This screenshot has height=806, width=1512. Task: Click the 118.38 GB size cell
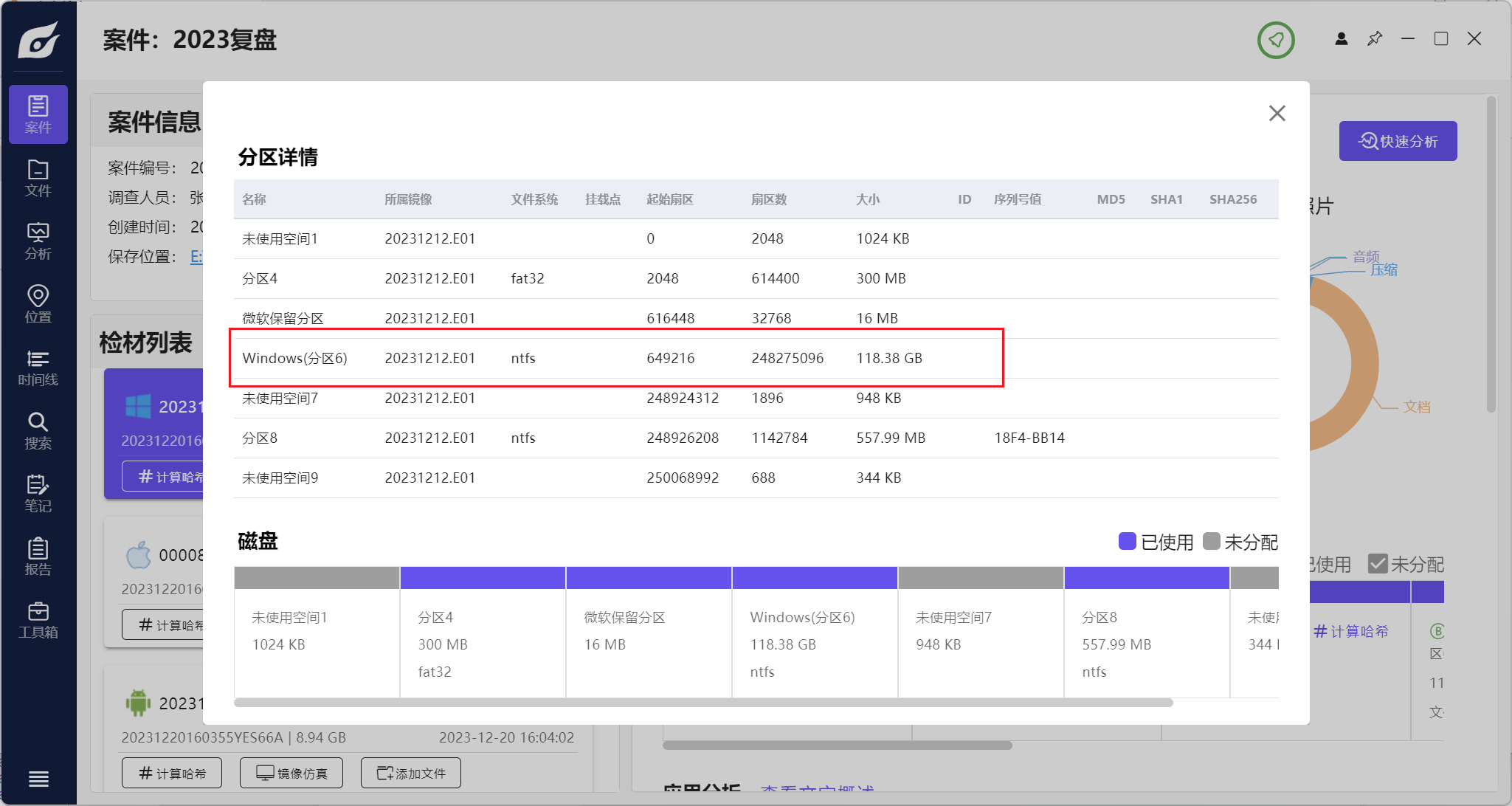[889, 358]
